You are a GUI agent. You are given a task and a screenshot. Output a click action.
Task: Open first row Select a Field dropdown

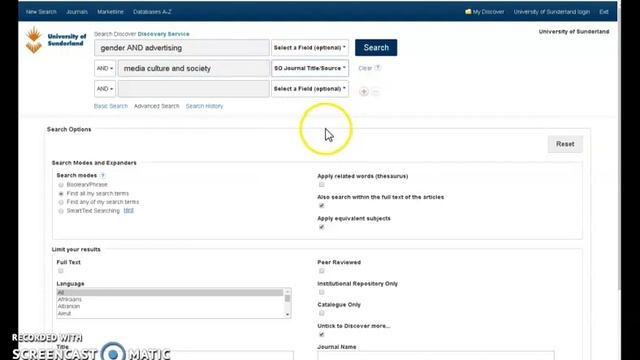[310, 48]
